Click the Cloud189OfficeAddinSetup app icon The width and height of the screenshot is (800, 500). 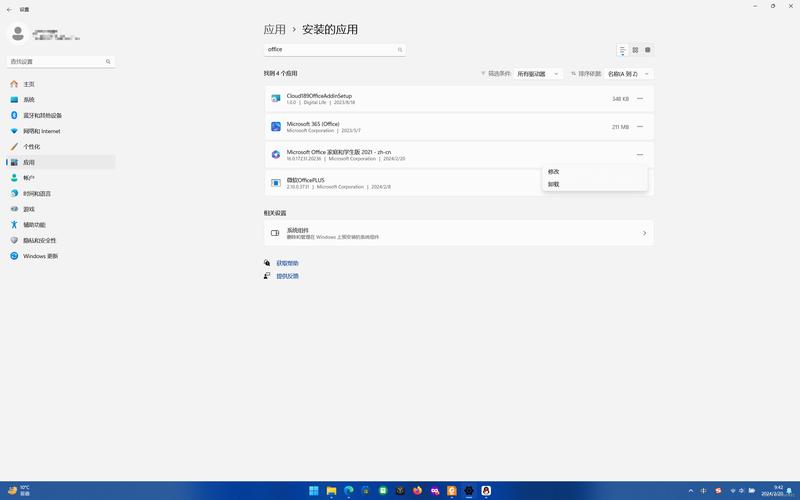coord(276,98)
